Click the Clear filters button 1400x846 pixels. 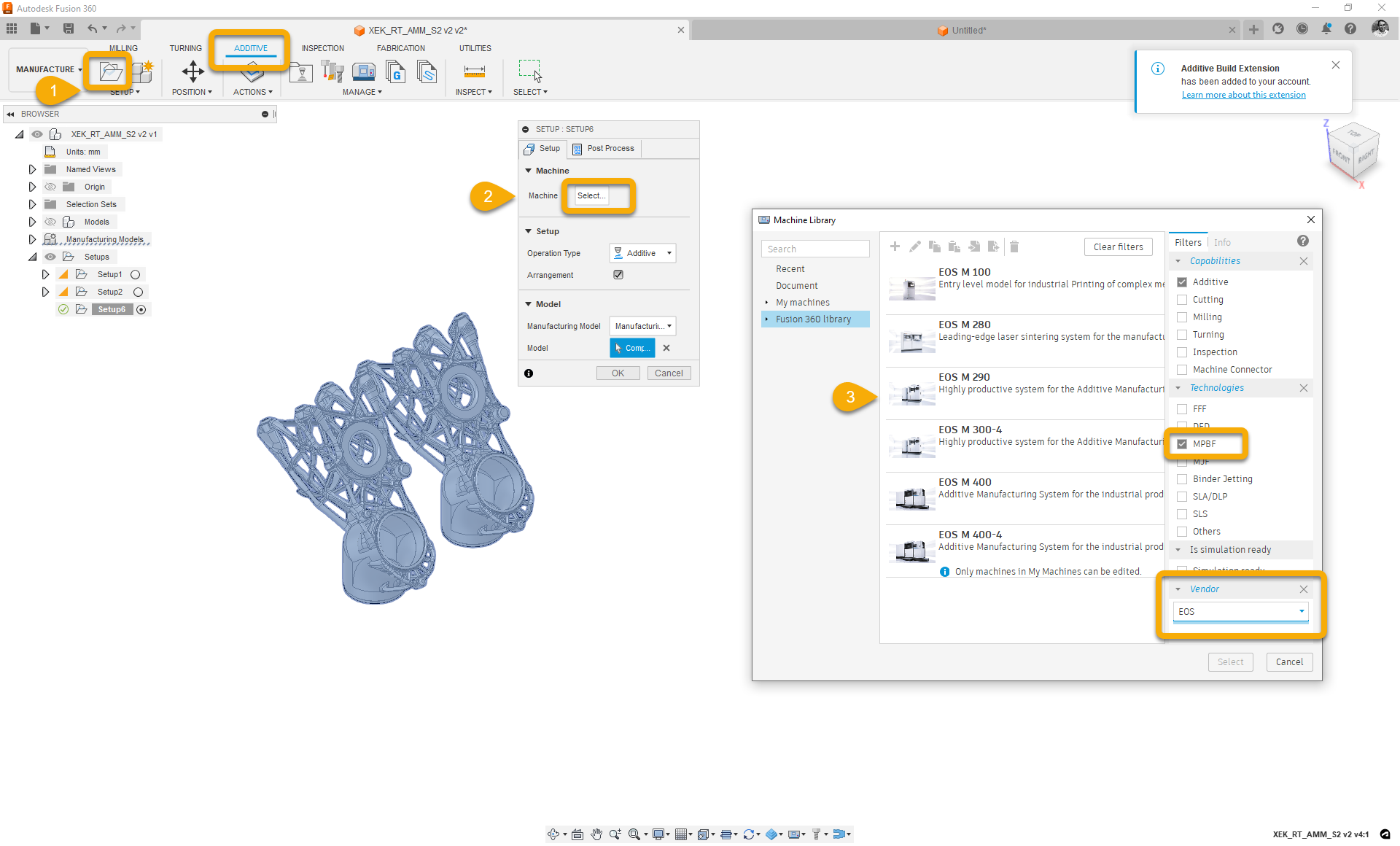coord(1118,247)
